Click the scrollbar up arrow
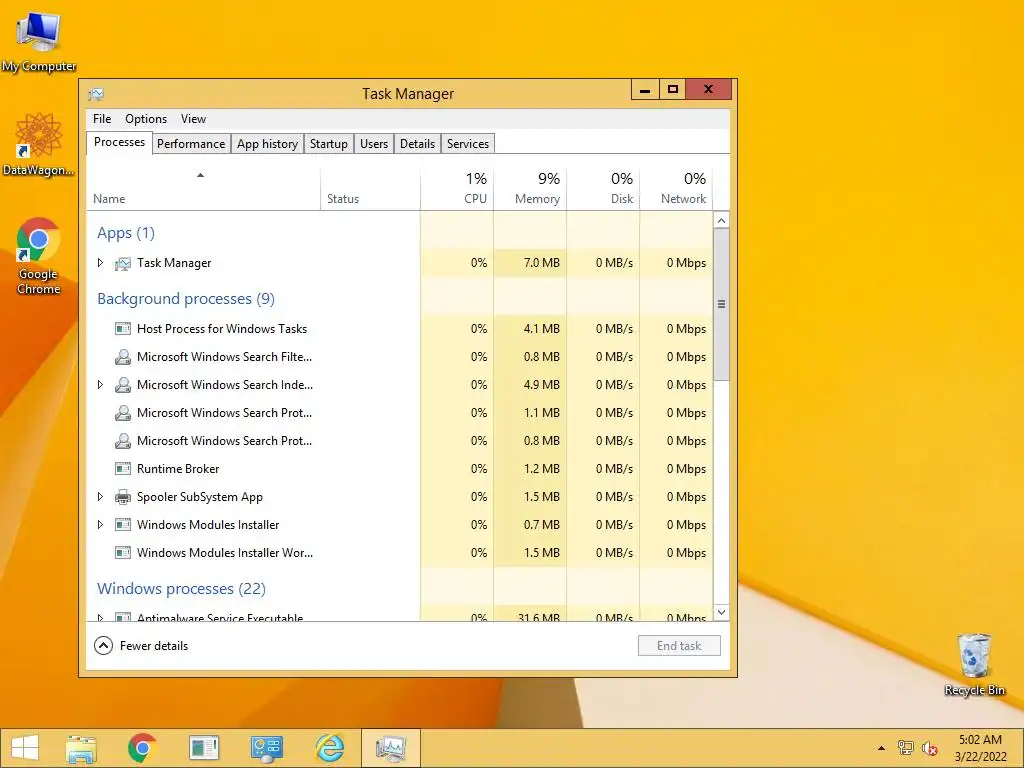 (x=722, y=220)
